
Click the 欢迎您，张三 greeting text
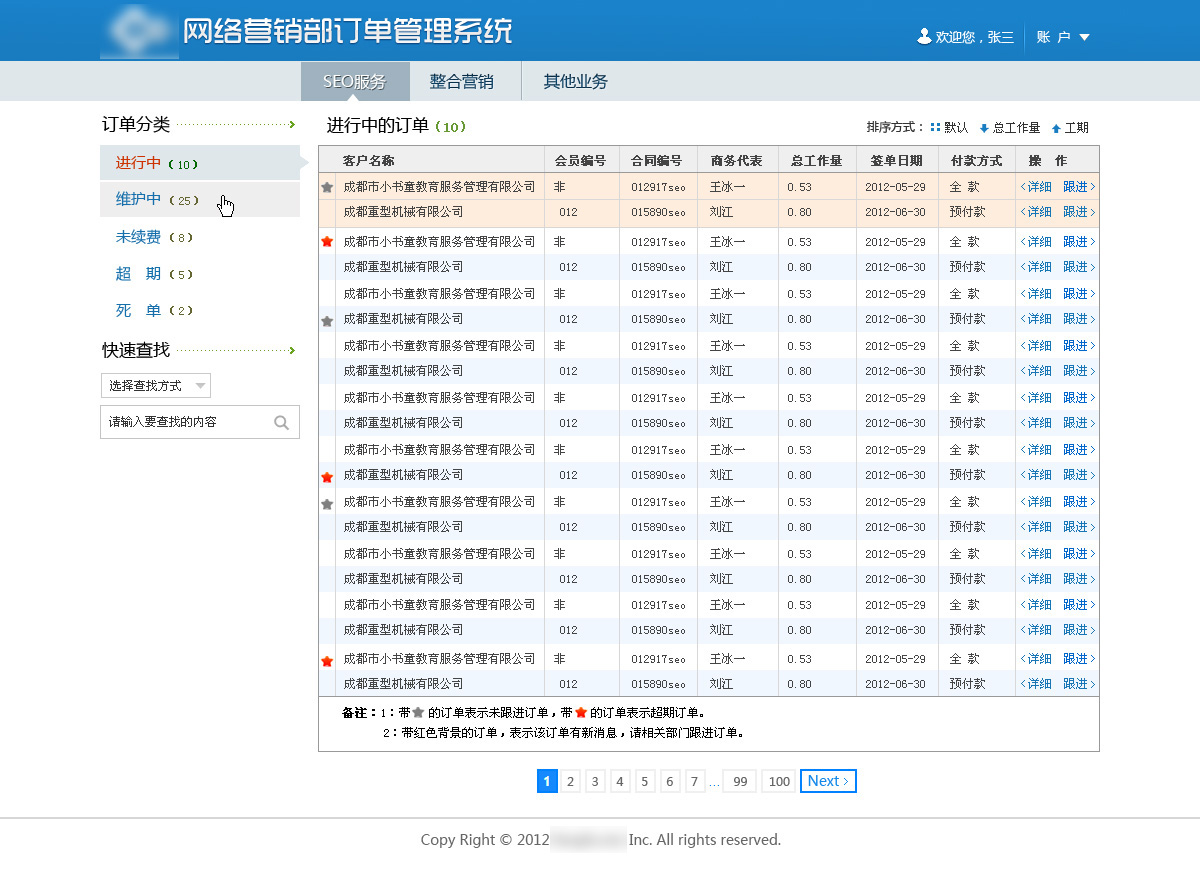tap(975, 37)
